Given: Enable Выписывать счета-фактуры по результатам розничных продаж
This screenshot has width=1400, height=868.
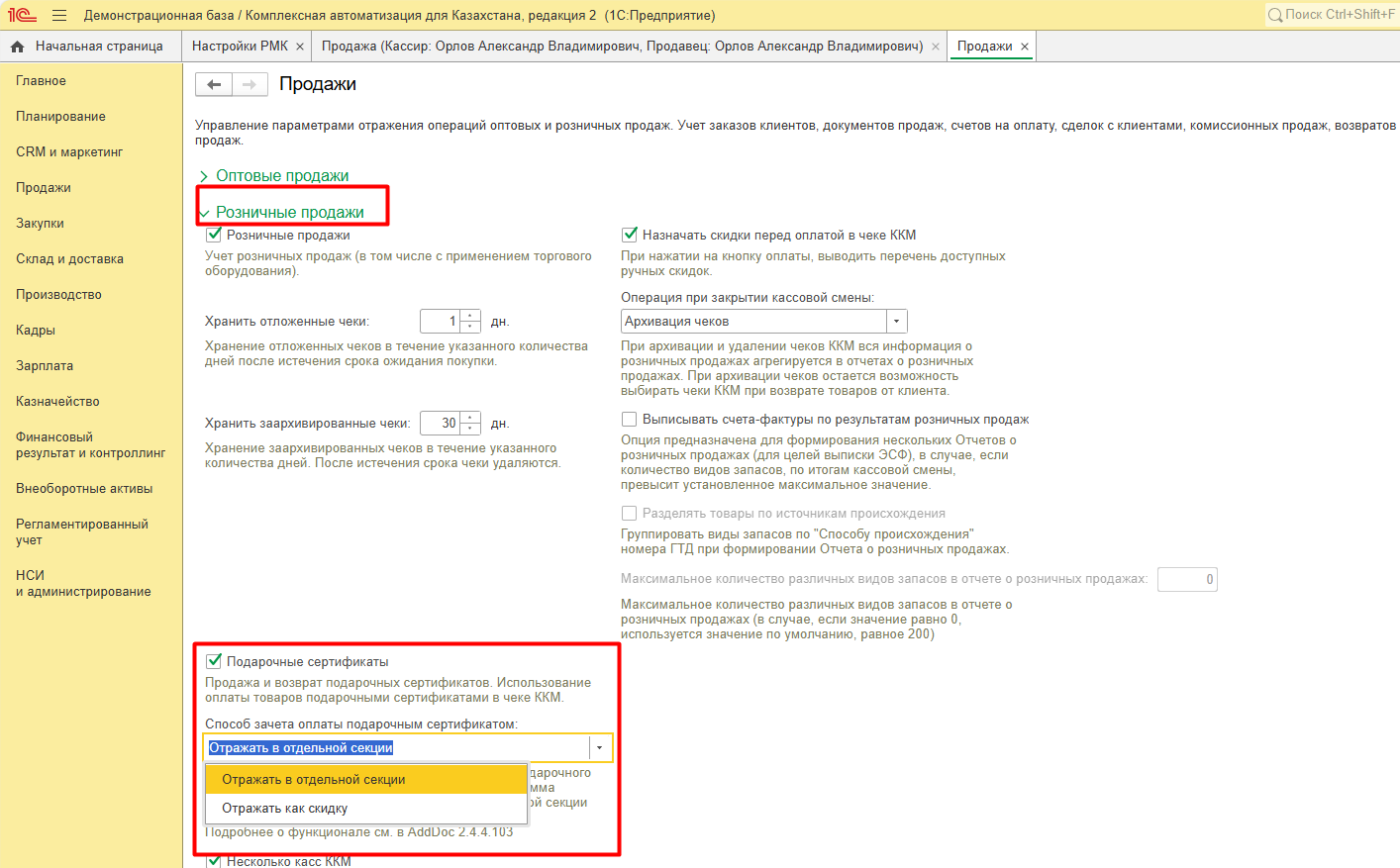Looking at the screenshot, I should click(629, 420).
